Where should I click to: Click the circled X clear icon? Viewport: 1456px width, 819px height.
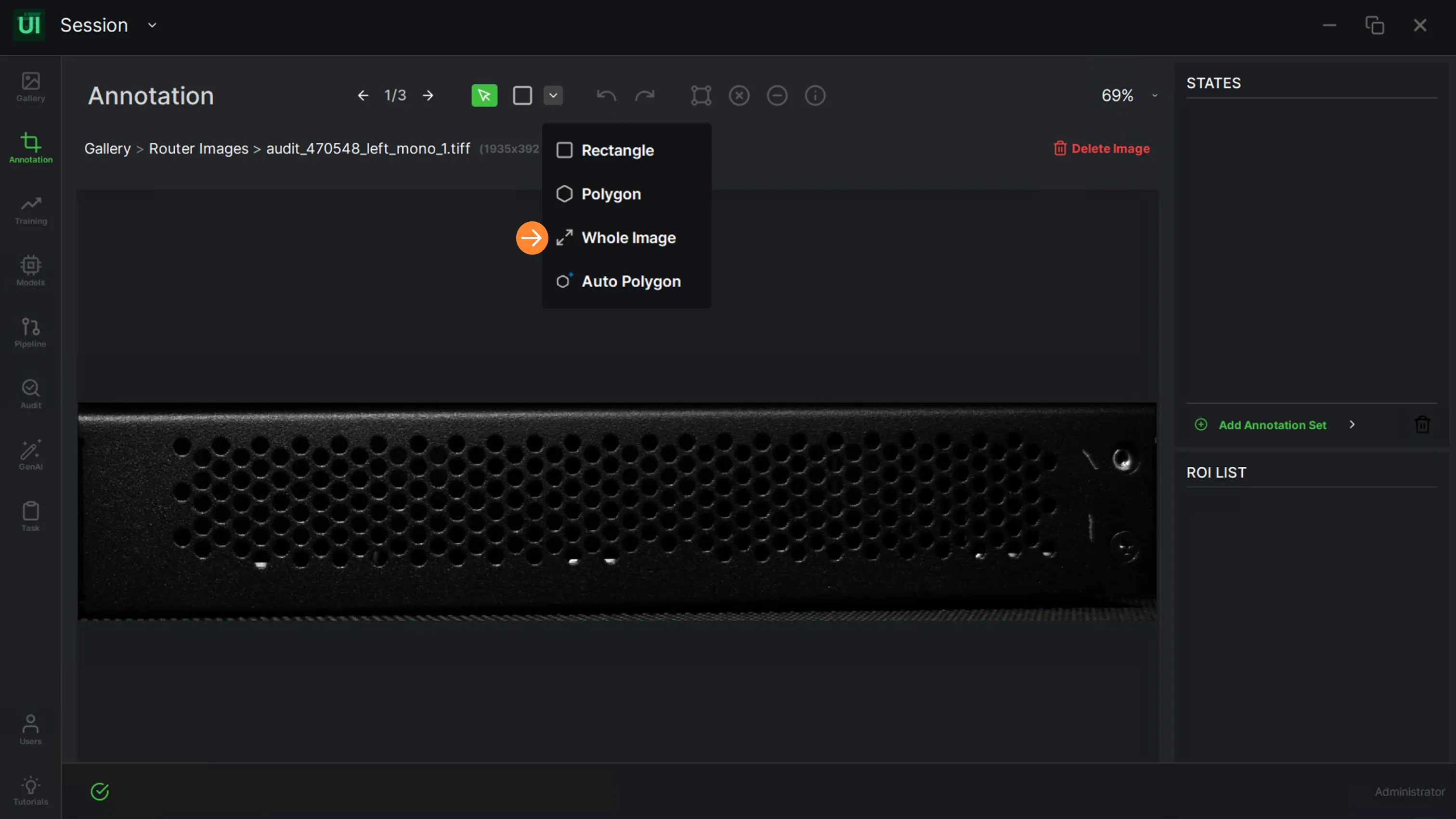coord(739,95)
